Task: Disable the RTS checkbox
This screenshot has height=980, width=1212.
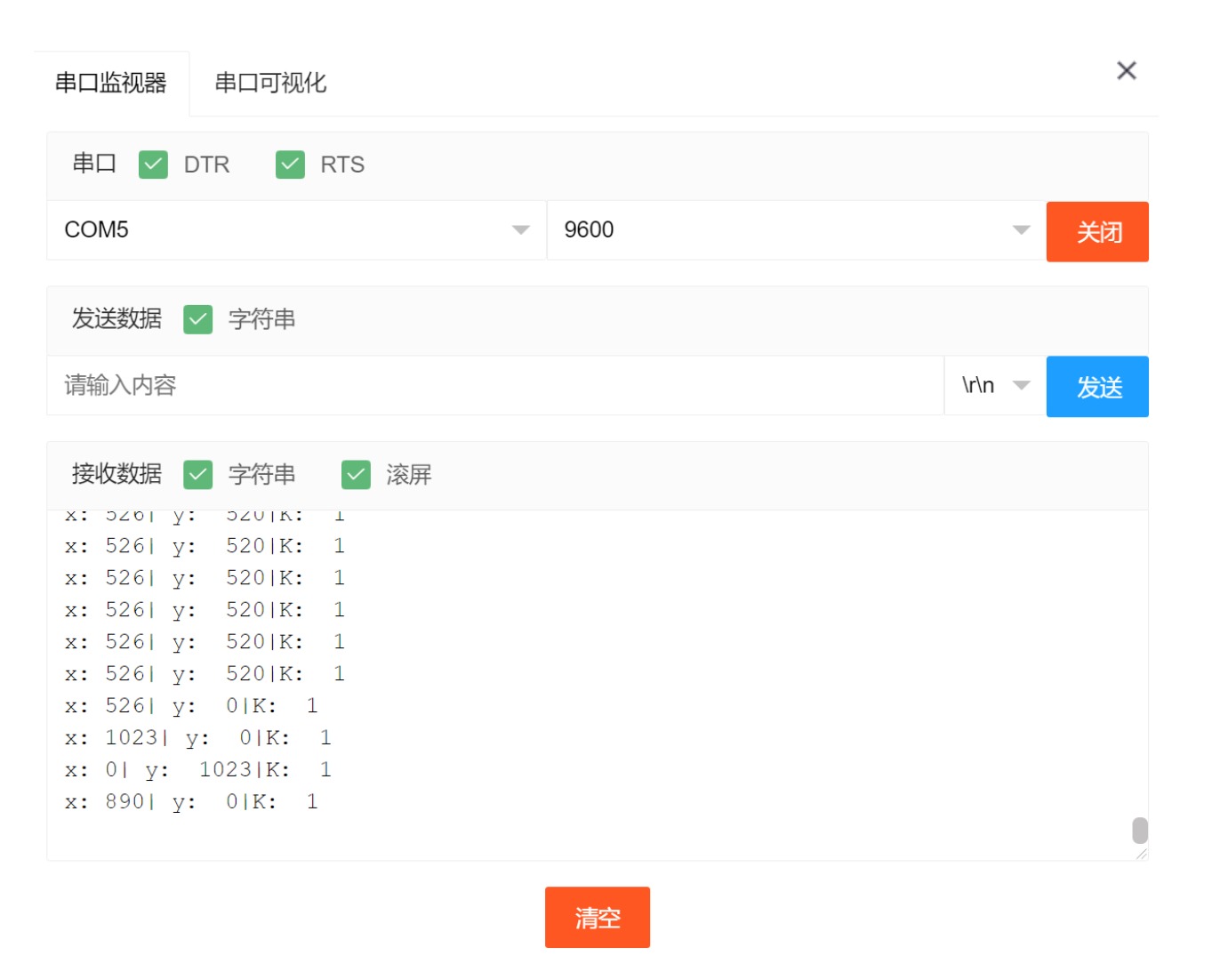Action: pyautogui.click(x=290, y=165)
